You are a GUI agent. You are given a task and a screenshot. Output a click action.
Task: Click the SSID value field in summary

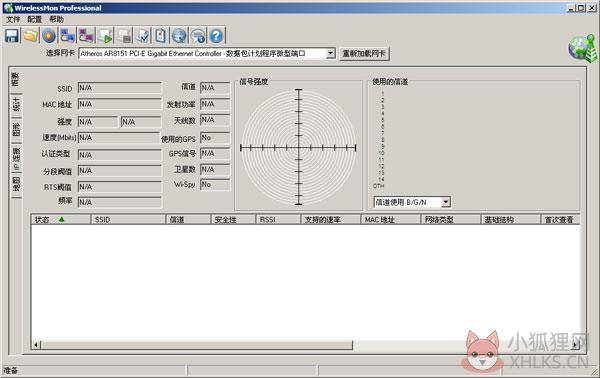(x=119, y=88)
